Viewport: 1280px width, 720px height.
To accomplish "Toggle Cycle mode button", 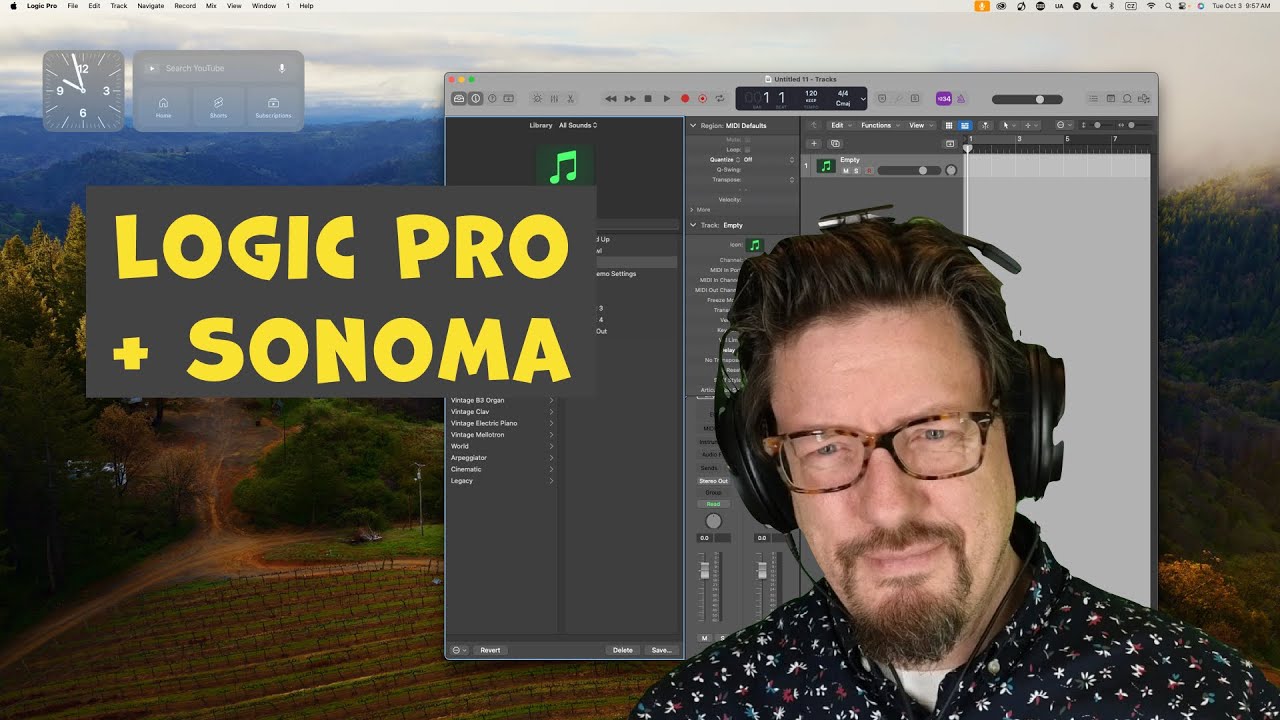I will coord(719,98).
